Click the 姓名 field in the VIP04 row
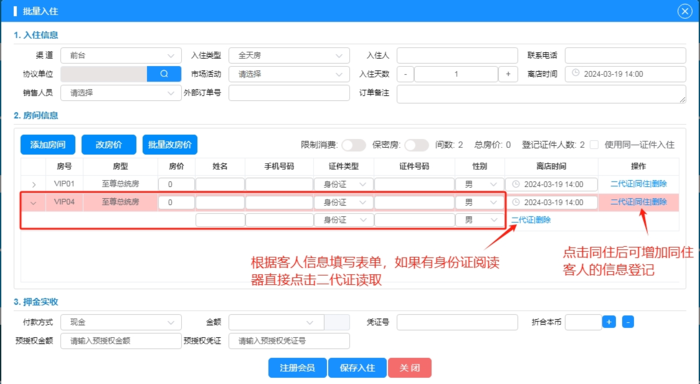700x384 pixels. tap(220, 202)
